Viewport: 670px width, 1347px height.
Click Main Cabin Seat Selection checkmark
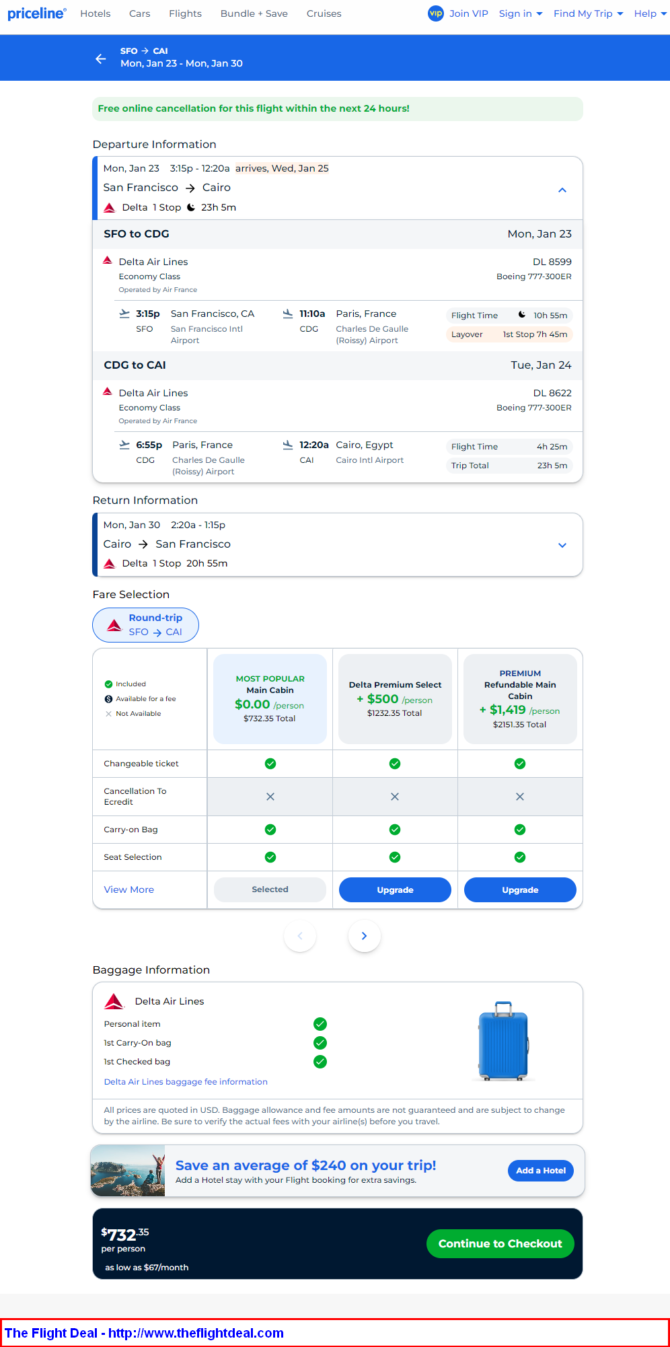tap(270, 857)
